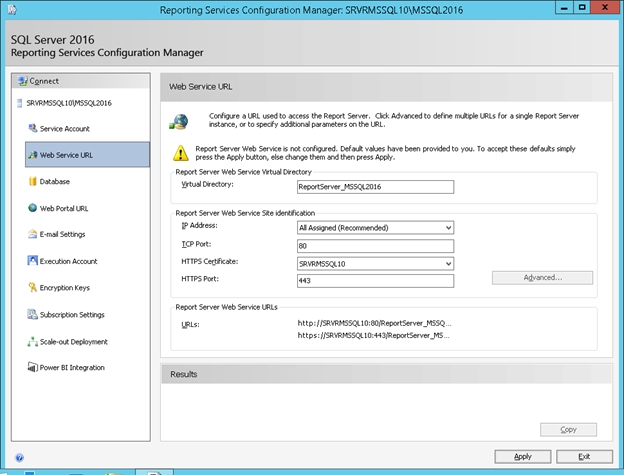This screenshot has height=475, width=624.
Task: Click the Subscription Settings icon
Action: point(32,315)
